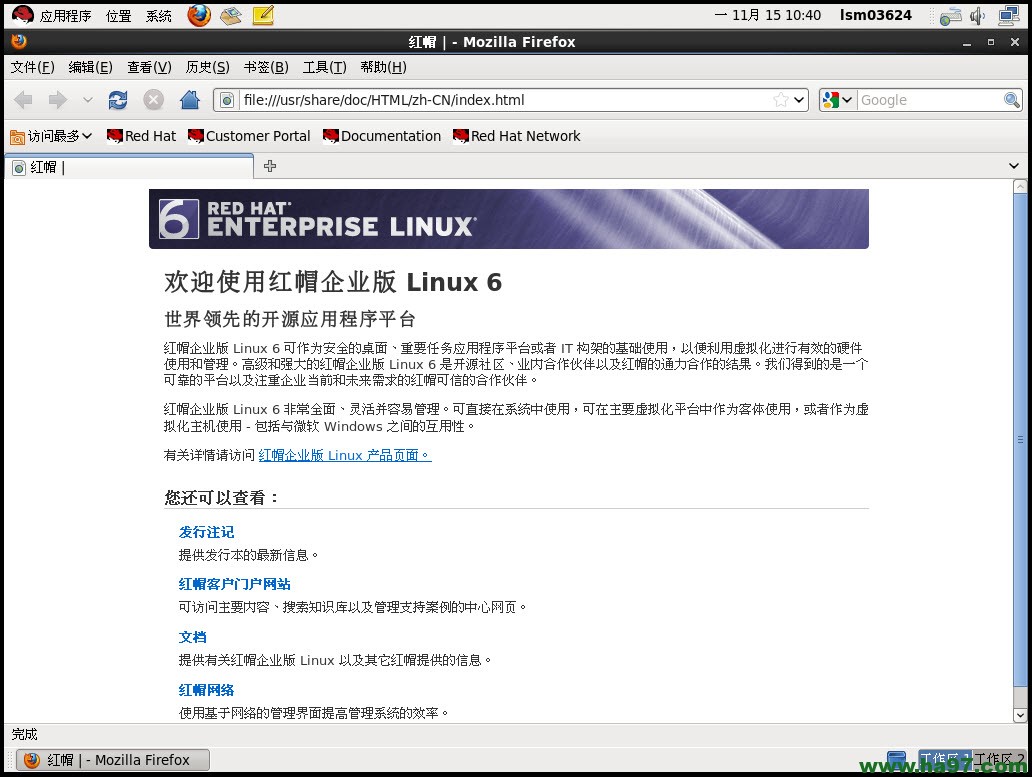Viewport: 1032px width, 777px height.
Task: Open the address bar history dropdown
Action: click(799, 100)
